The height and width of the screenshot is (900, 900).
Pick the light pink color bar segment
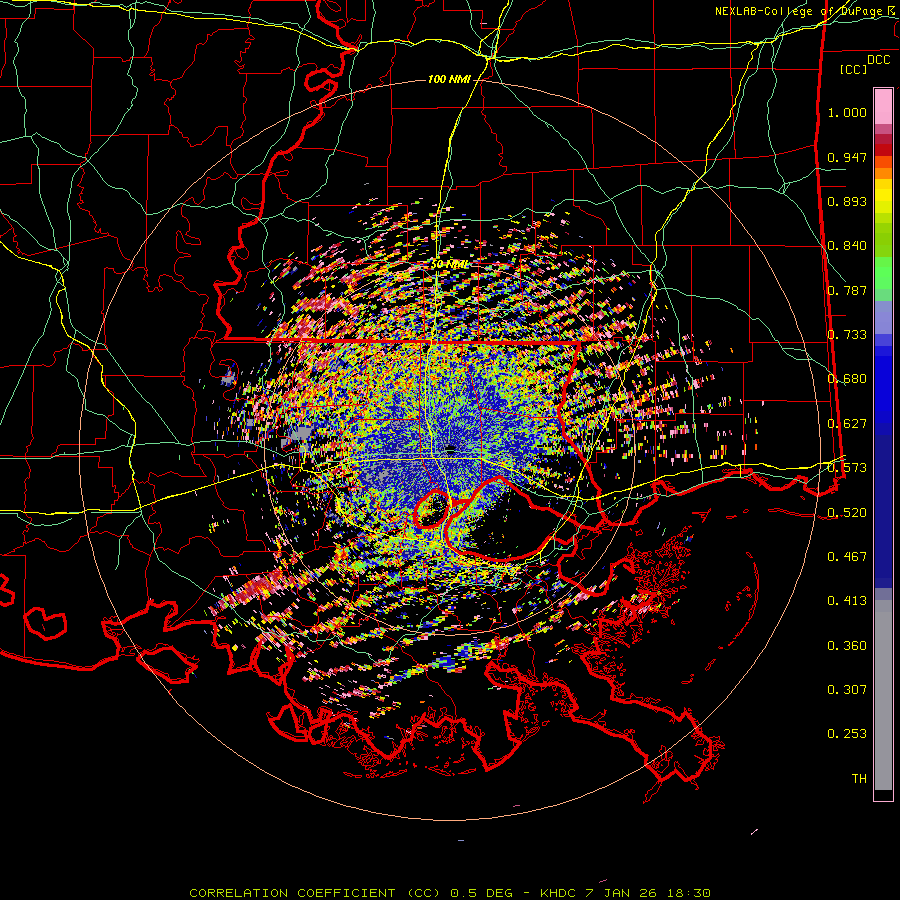pyautogui.click(x=883, y=107)
